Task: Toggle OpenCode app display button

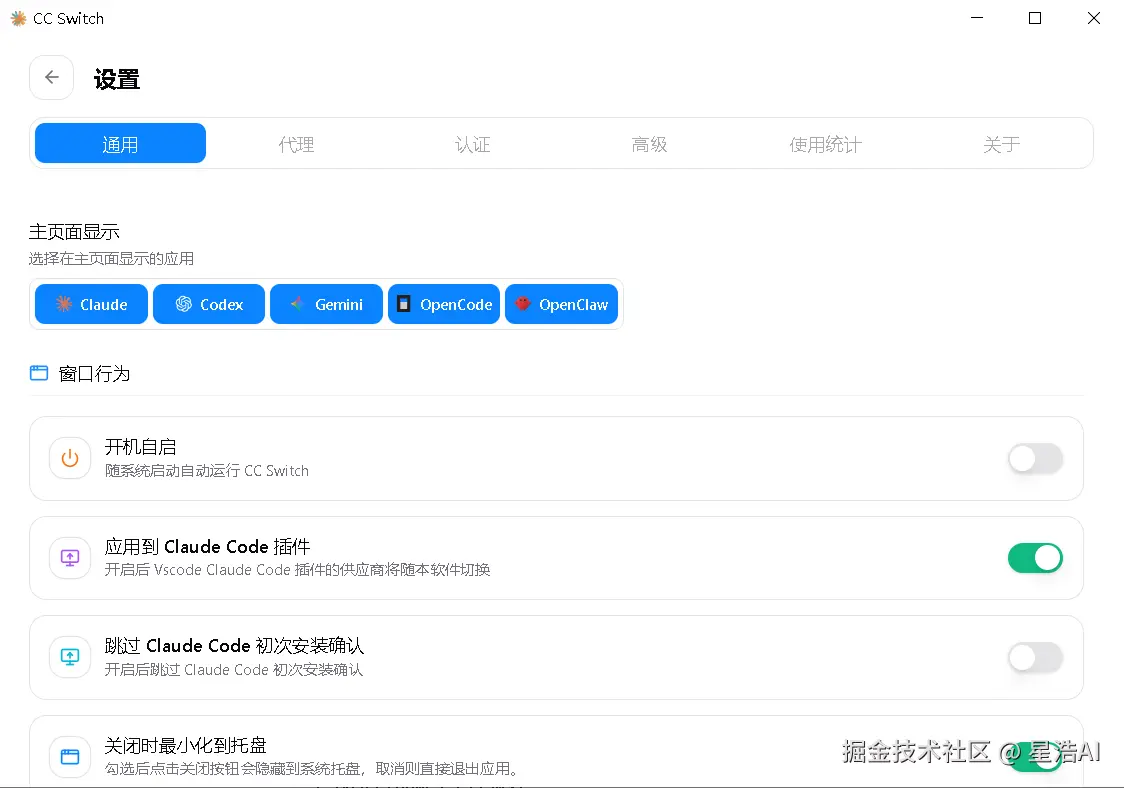Action: [444, 304]
